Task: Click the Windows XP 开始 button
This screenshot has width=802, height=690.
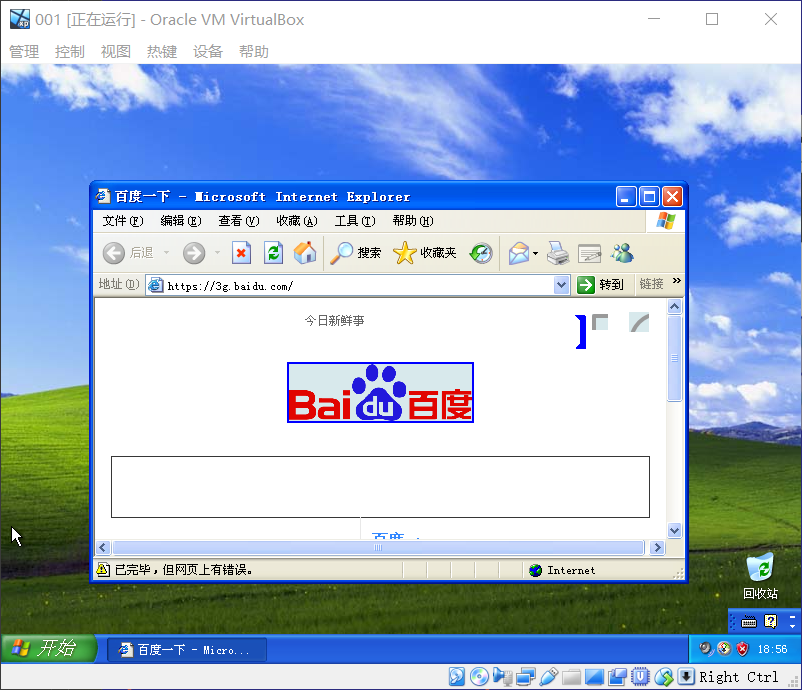Action: (46, 648)
